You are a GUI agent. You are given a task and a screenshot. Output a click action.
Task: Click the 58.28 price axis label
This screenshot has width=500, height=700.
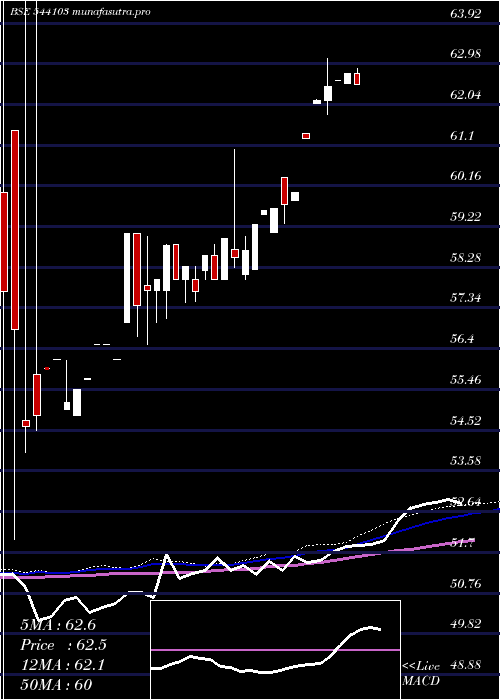pyautogui.click(x=466, y=258)
